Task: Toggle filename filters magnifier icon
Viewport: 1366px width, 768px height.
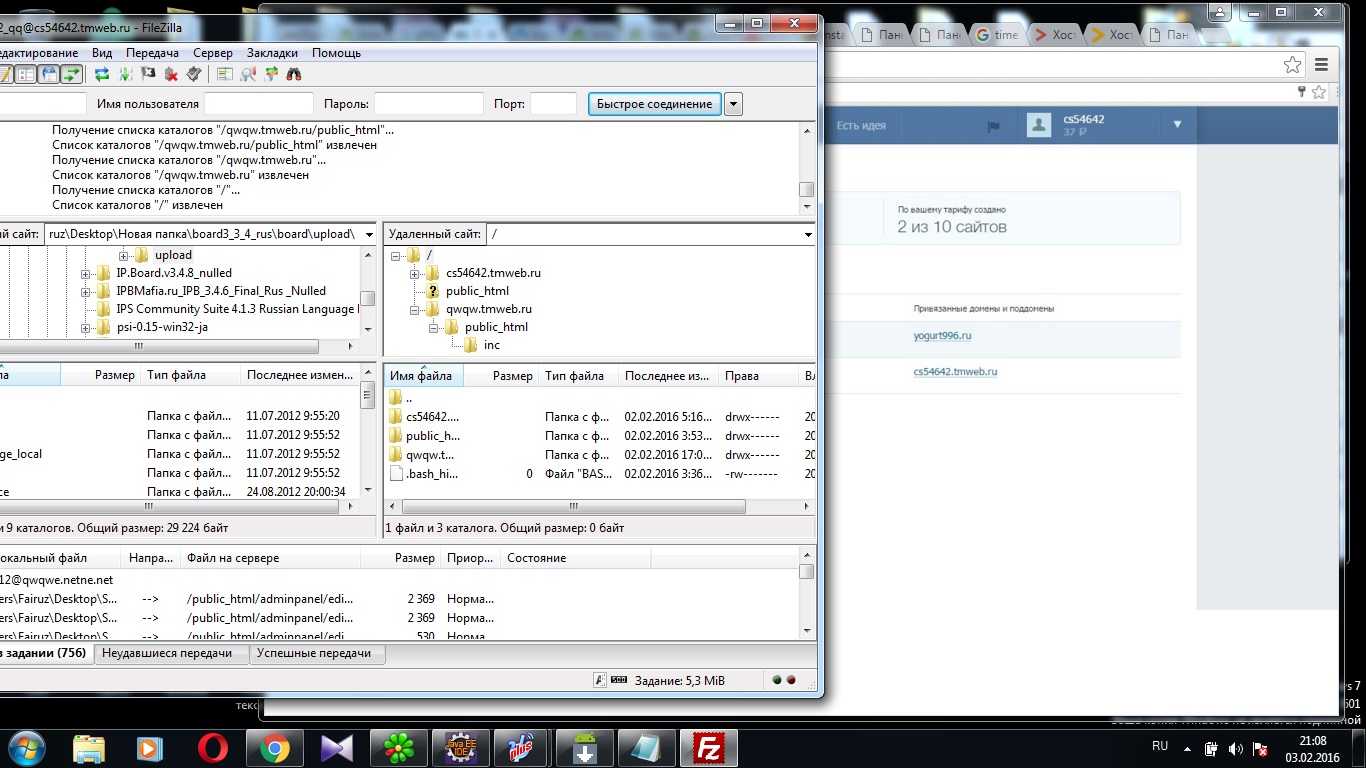Action: click(x=248, y=74)
